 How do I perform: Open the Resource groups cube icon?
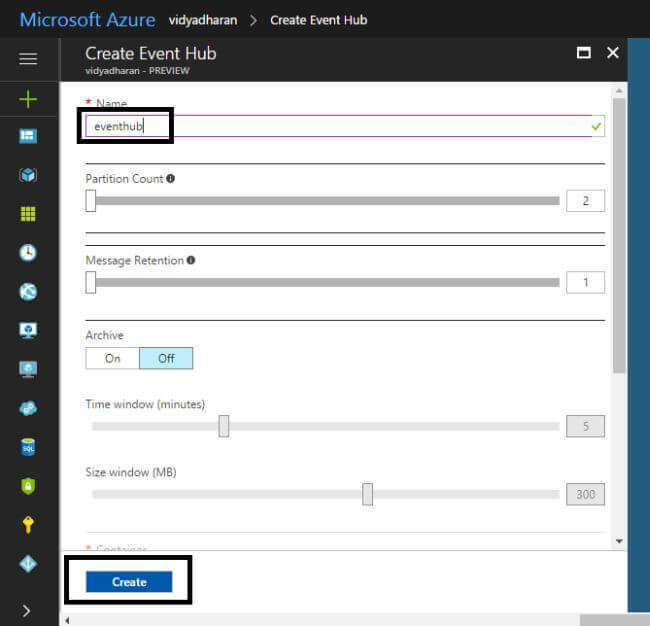28,175
